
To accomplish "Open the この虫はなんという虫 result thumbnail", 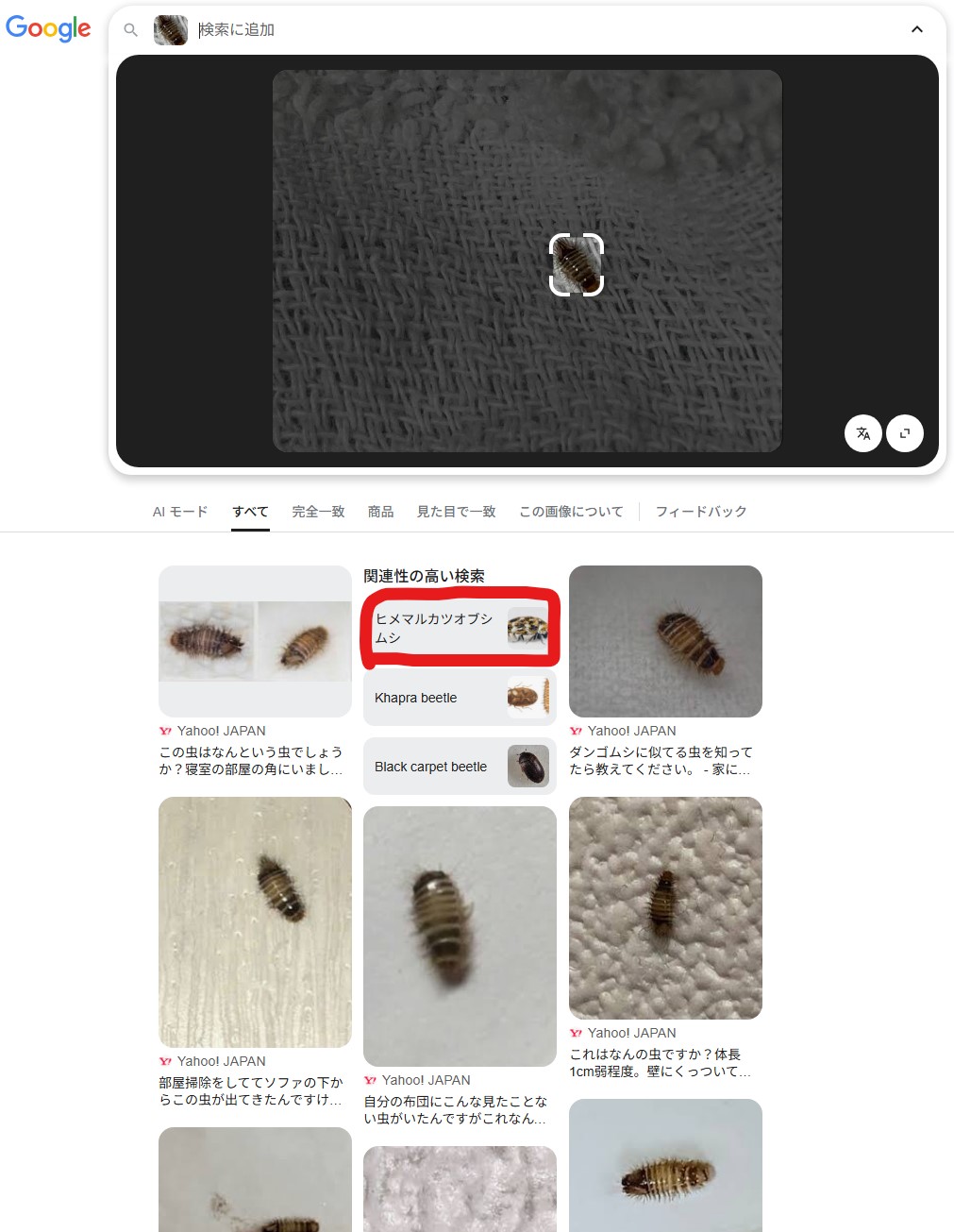I will [255, 641].
